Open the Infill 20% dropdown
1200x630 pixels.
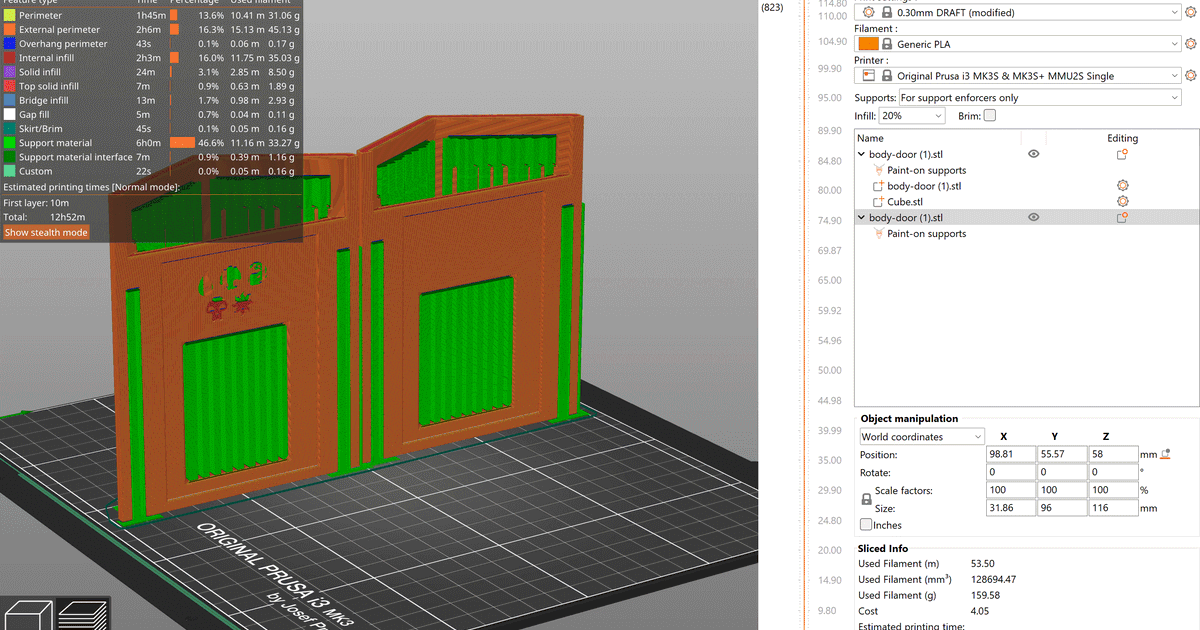coord(911,116)
